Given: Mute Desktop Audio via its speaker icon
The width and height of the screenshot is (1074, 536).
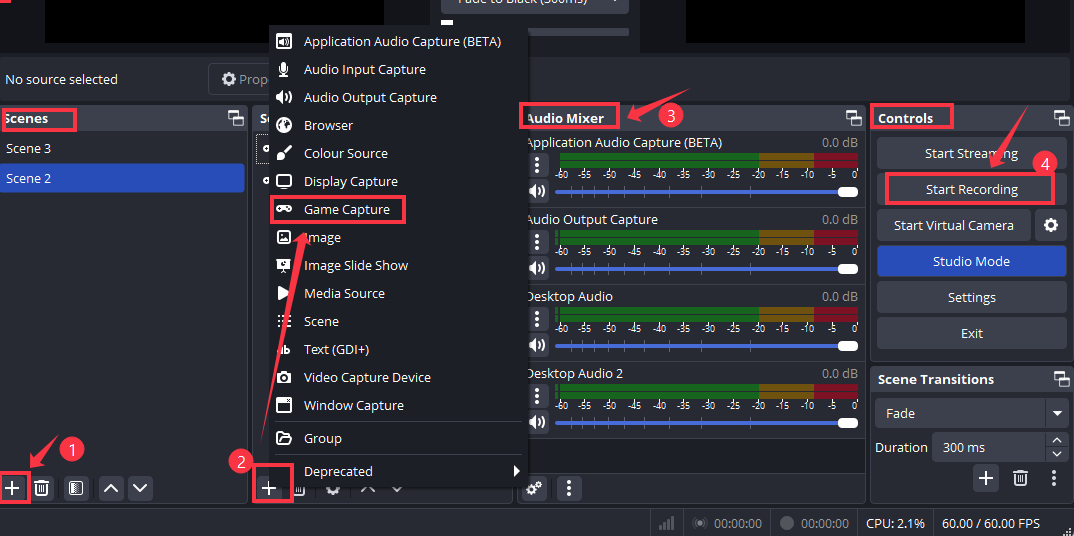Looking at the screenshot, I should pos(537,345).
